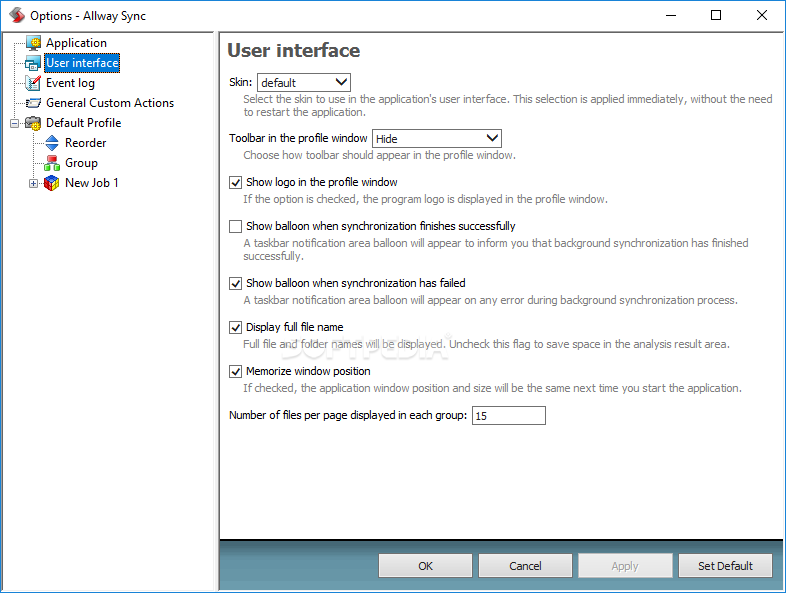
Task: Open Toolbar in the profile window dropdown
Action: [437, 138]
